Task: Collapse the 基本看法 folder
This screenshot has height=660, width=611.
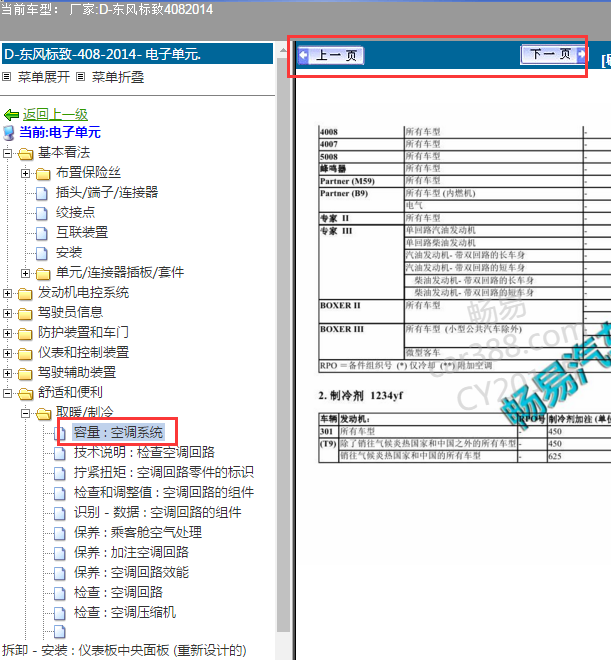Action: point(7,153)
